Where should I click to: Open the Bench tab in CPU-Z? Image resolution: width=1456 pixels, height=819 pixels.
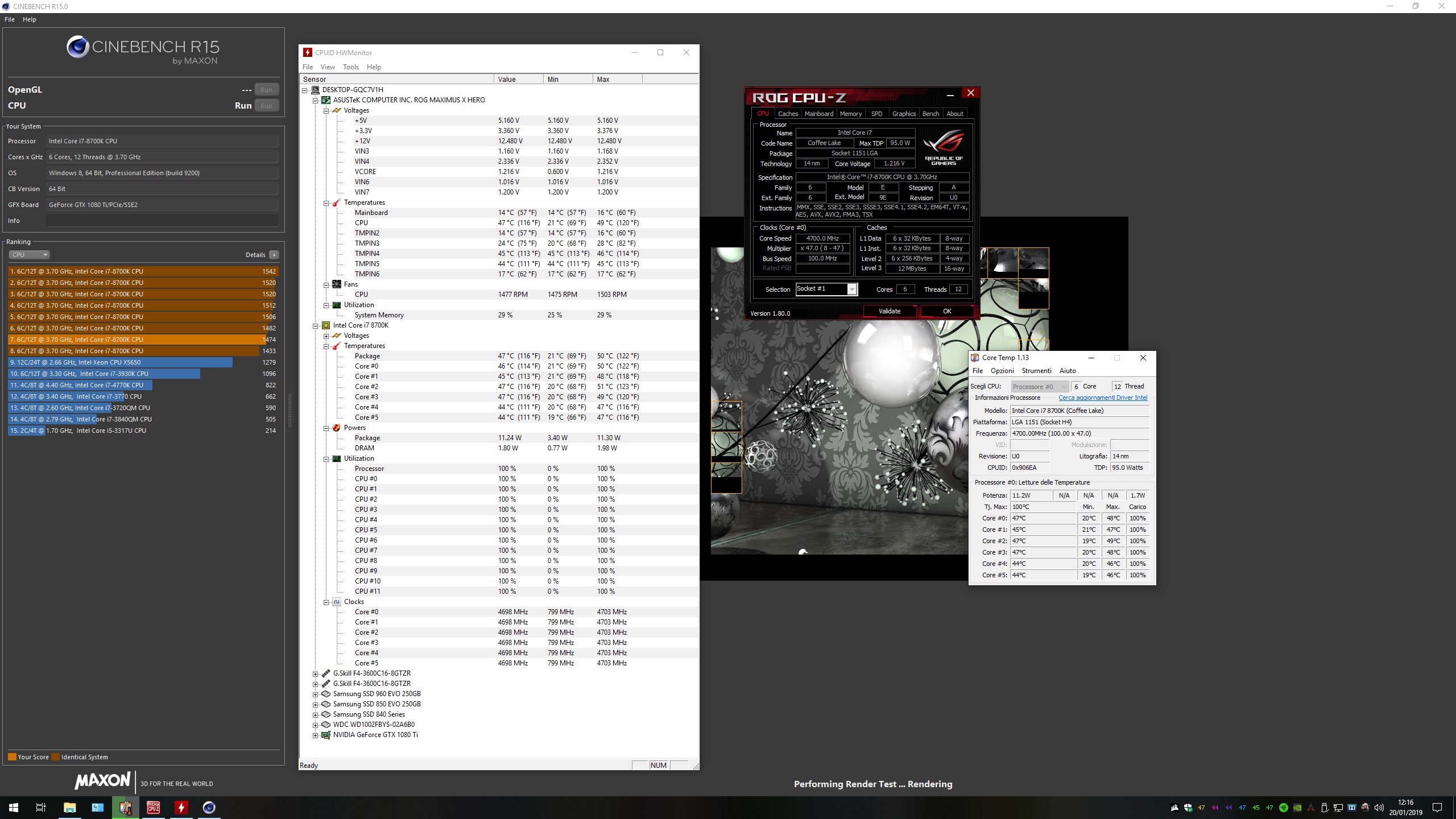click(930, 114)
